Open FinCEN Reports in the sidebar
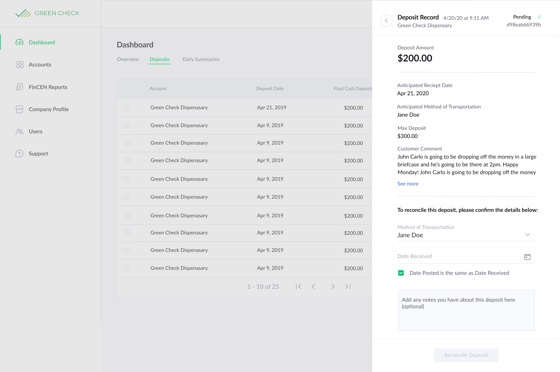560x372 pixels. [x=48, y=87]
